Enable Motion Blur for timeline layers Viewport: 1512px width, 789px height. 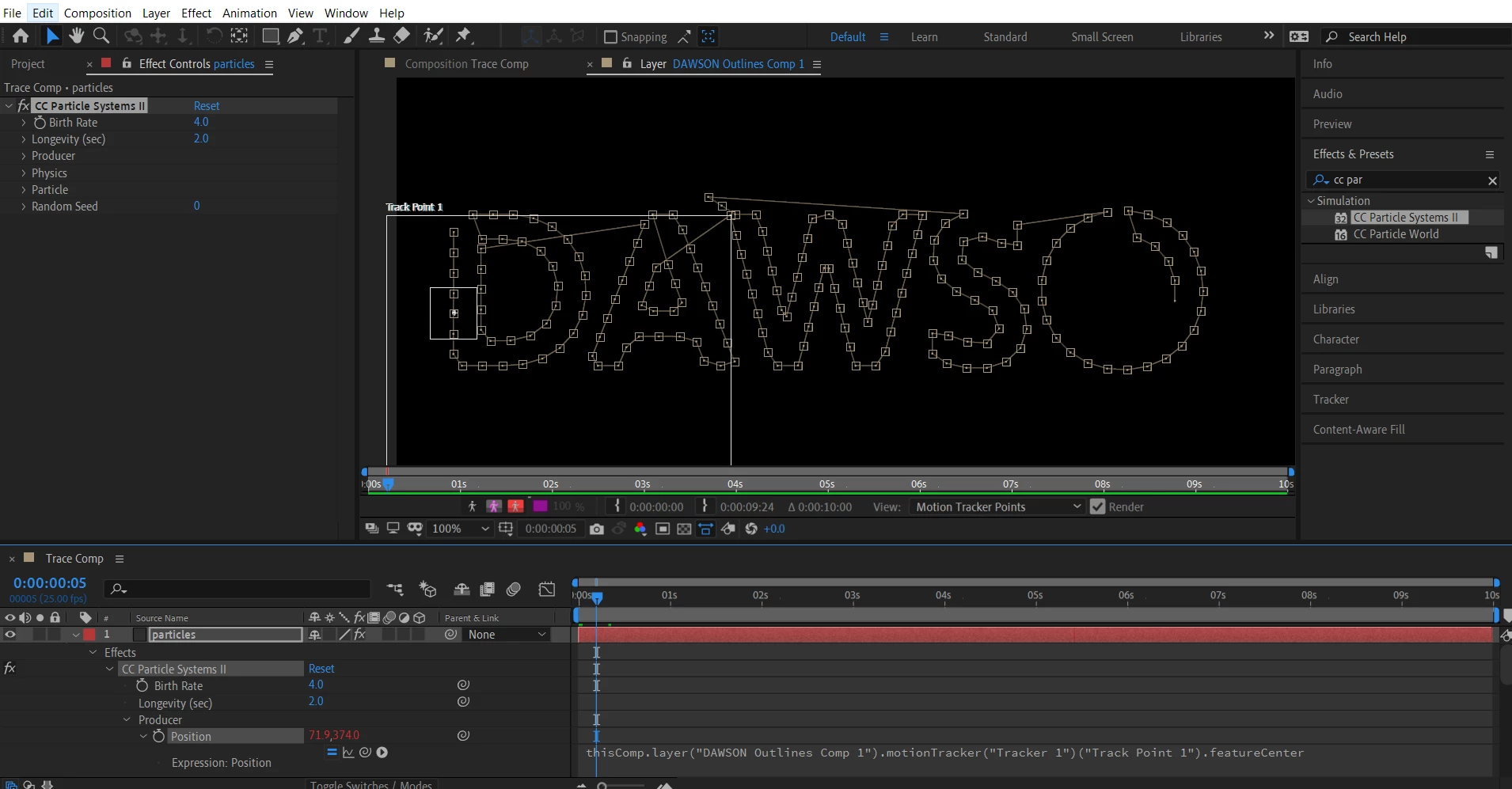[x=514, y=589]
